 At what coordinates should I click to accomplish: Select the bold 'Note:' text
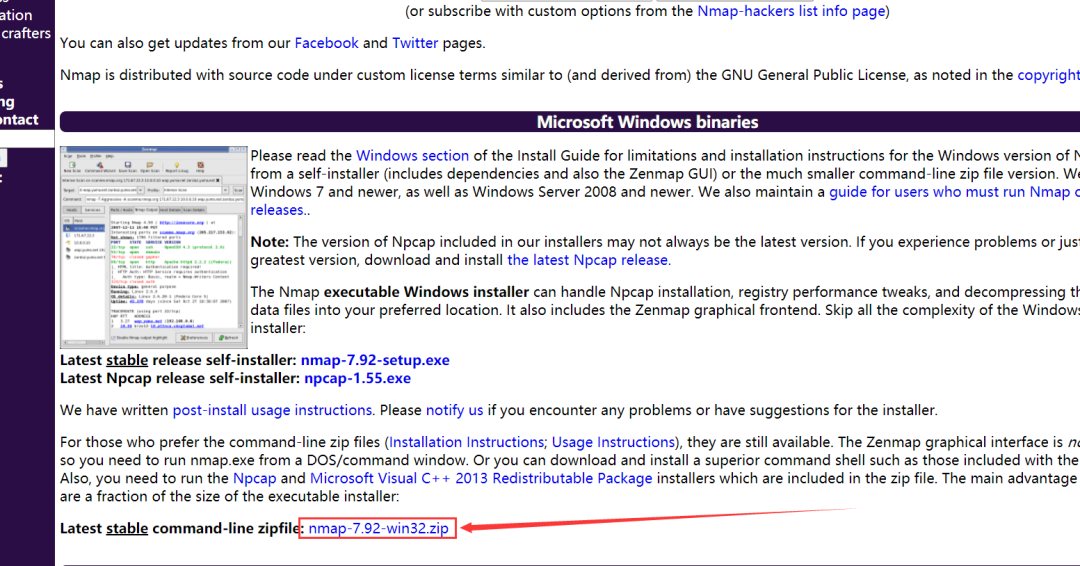click(x=269, y=242)
